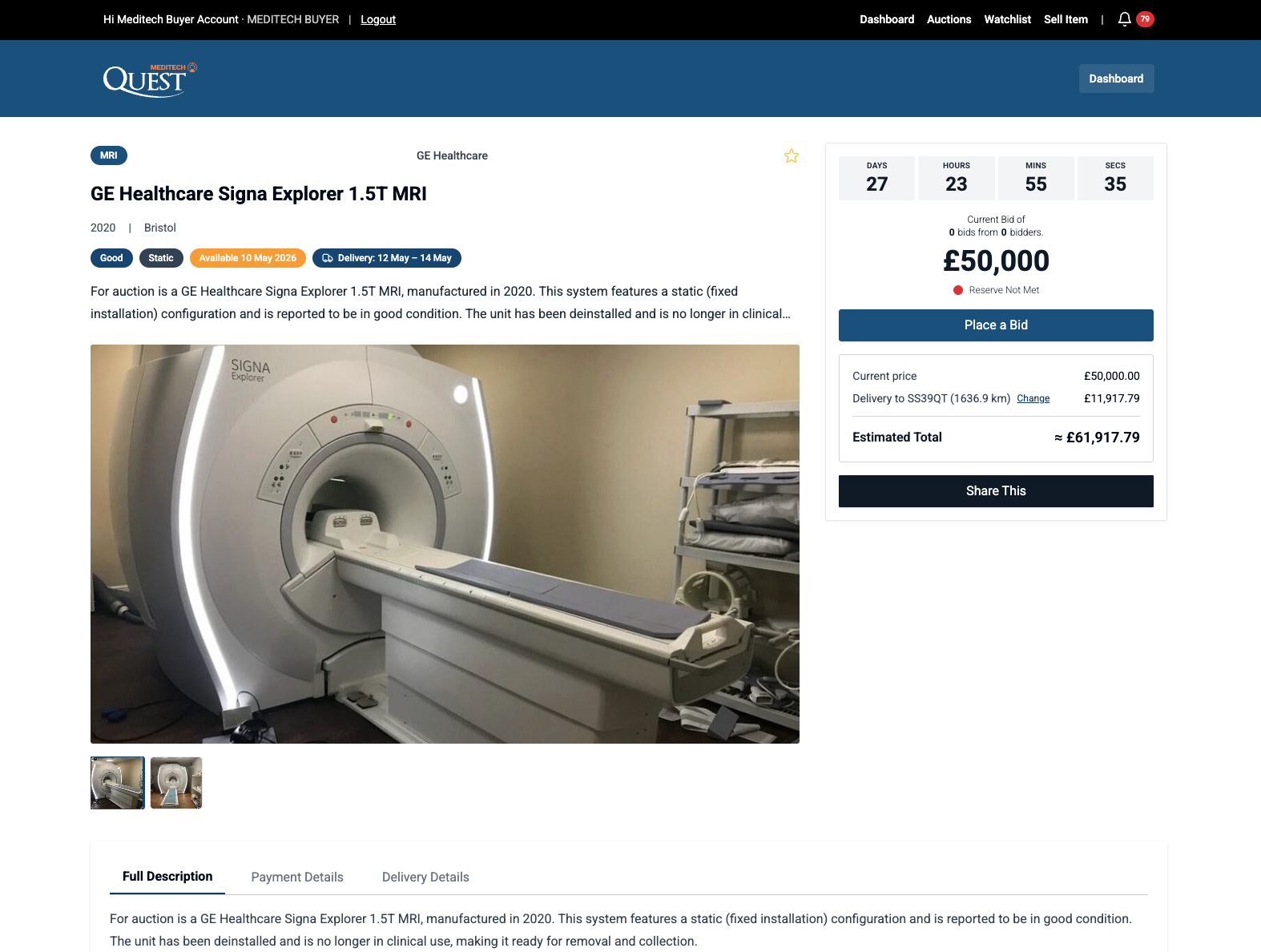Click the HOURS countdown box

pos(957,178)
